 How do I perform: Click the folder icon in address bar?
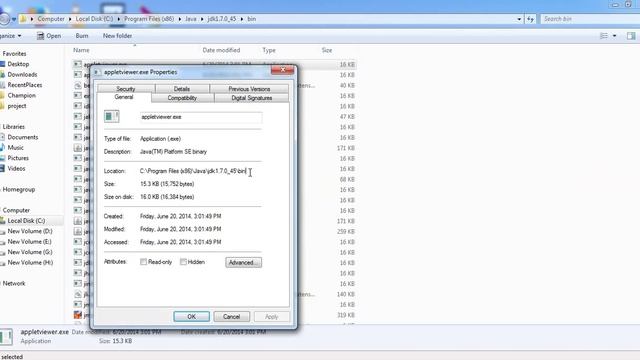click(23, 19)
